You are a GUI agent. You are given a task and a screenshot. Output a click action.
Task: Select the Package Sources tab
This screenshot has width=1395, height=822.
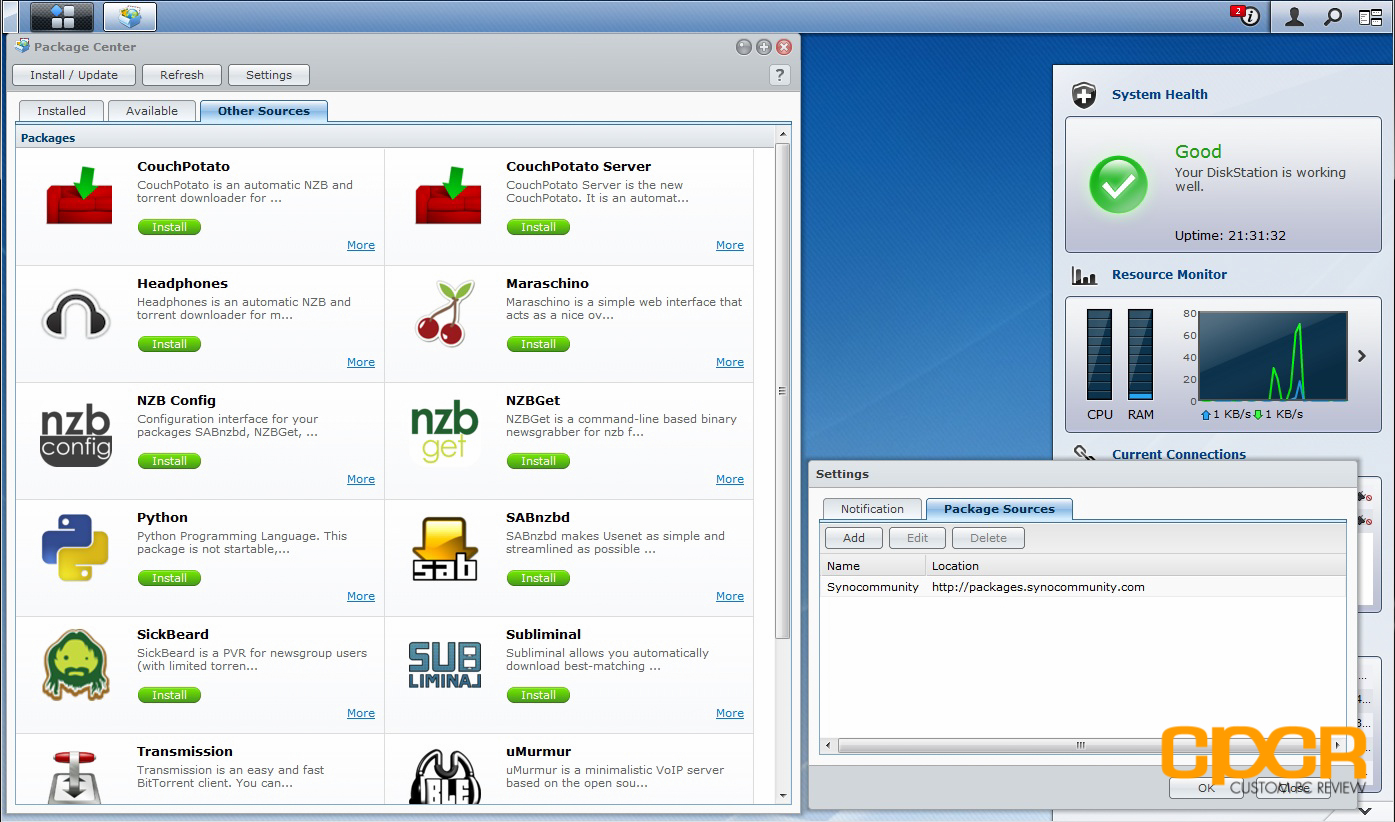[999, 509]
